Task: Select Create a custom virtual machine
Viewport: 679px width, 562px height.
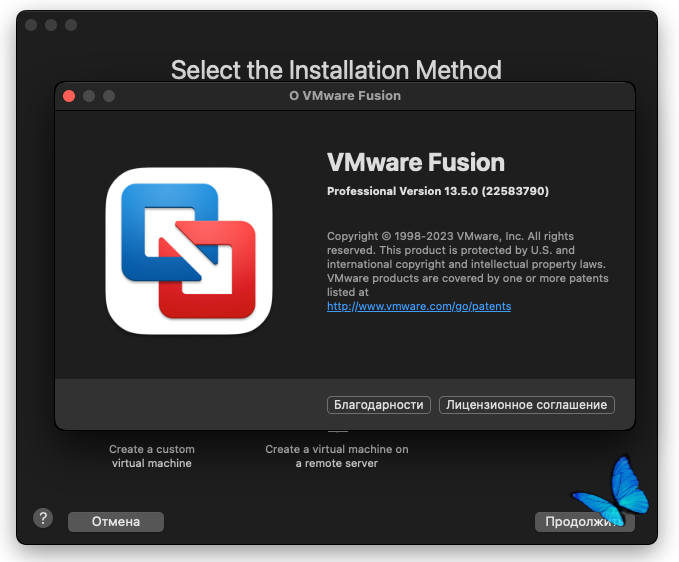Action: [152, 456]
